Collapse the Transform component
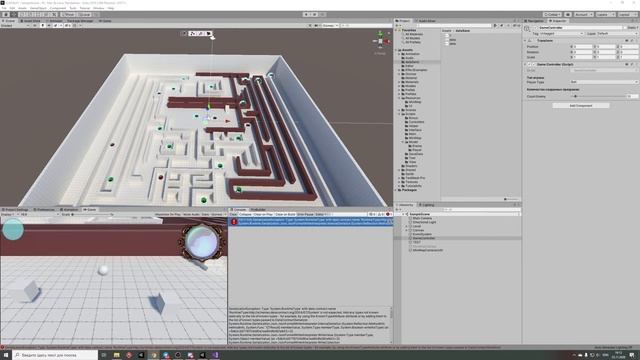The height and width of the screenshot is (360, 640). click(525, 41)
